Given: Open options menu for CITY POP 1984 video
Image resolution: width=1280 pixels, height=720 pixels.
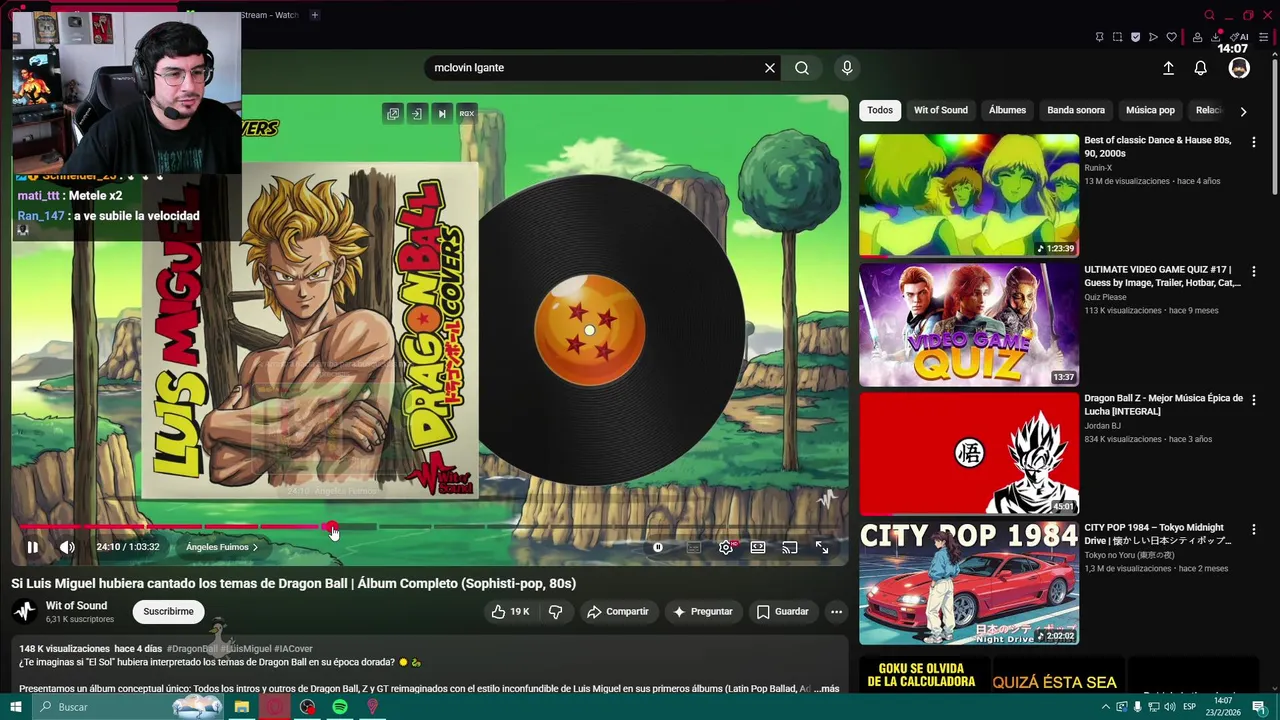Looking at the screenshot, I should 1253,529.
